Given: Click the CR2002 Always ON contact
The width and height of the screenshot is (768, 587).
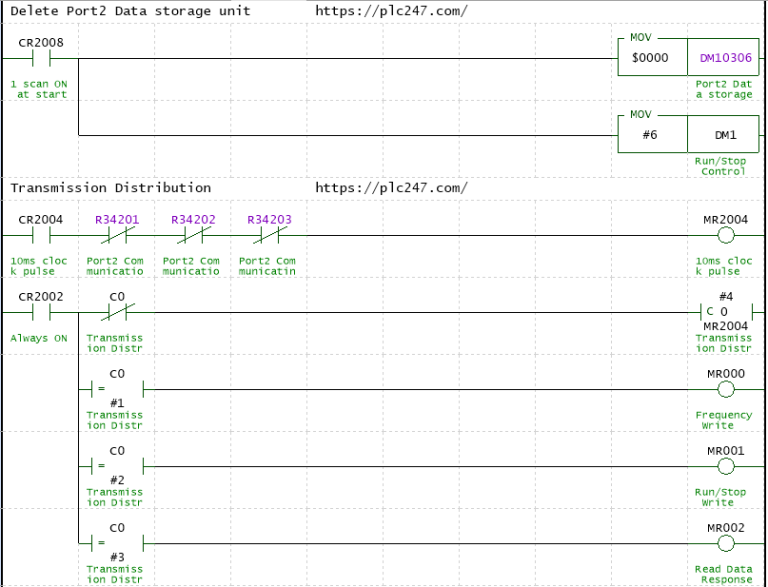Looking at the screenshot, I should click(41, 312).
